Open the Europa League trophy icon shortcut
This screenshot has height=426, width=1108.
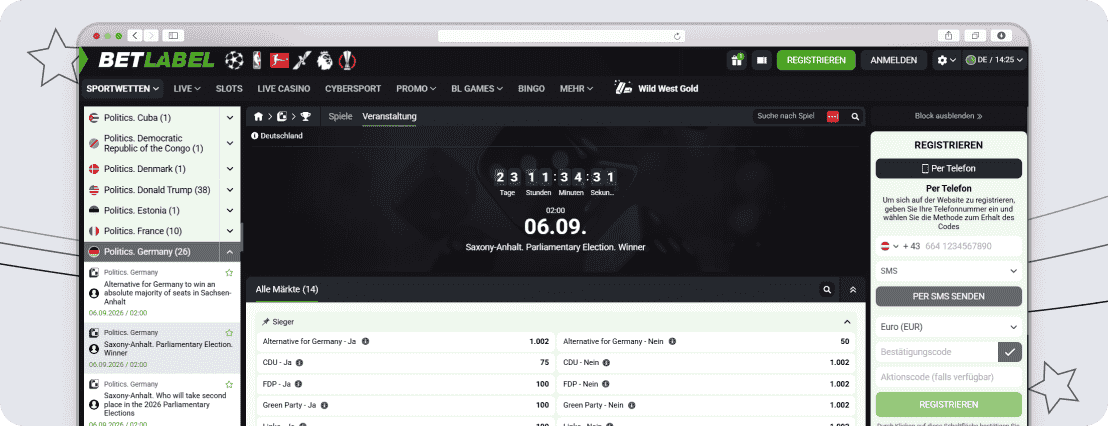pos(347,61)
